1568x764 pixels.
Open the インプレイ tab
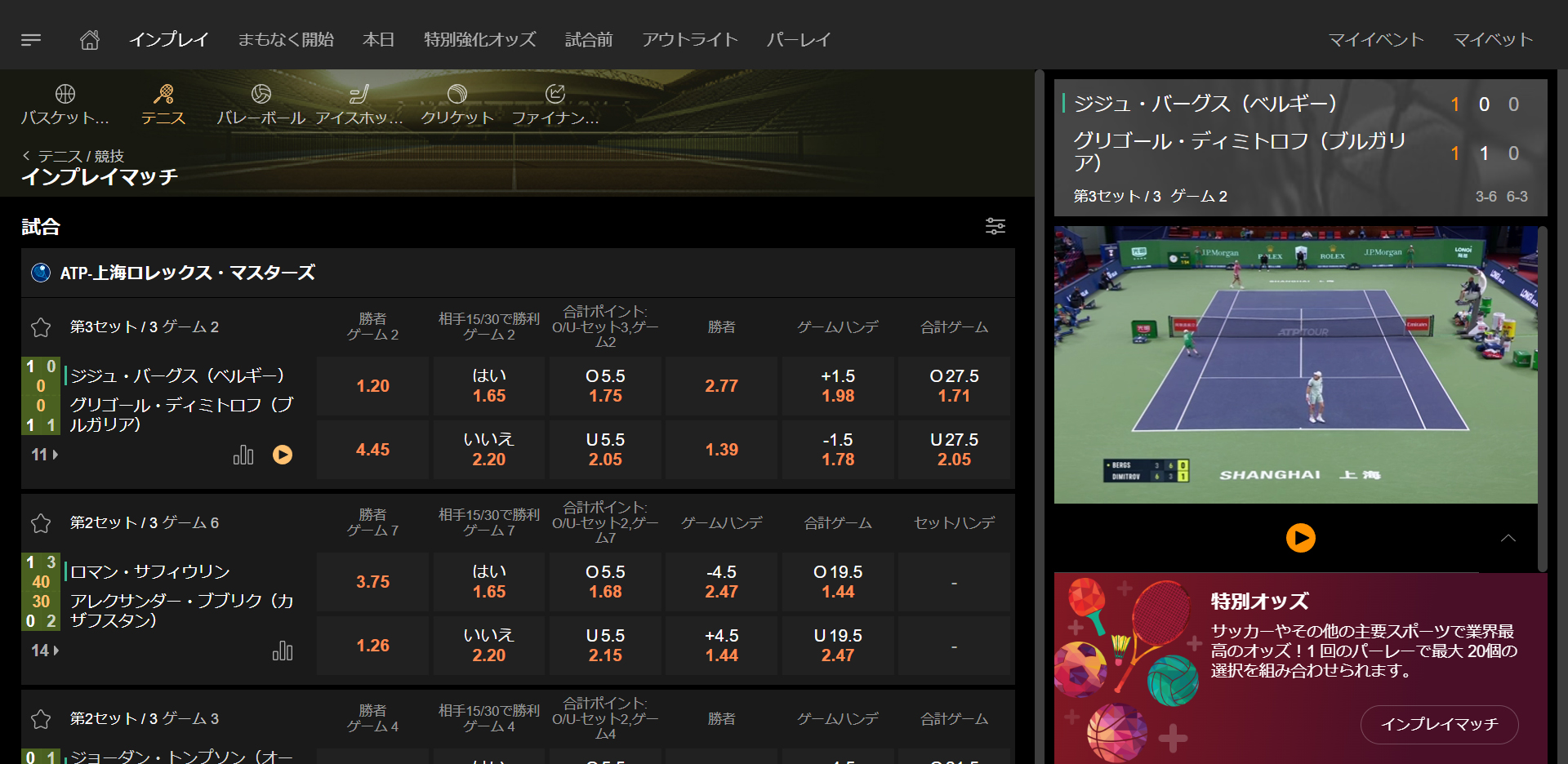pos(169,39)
